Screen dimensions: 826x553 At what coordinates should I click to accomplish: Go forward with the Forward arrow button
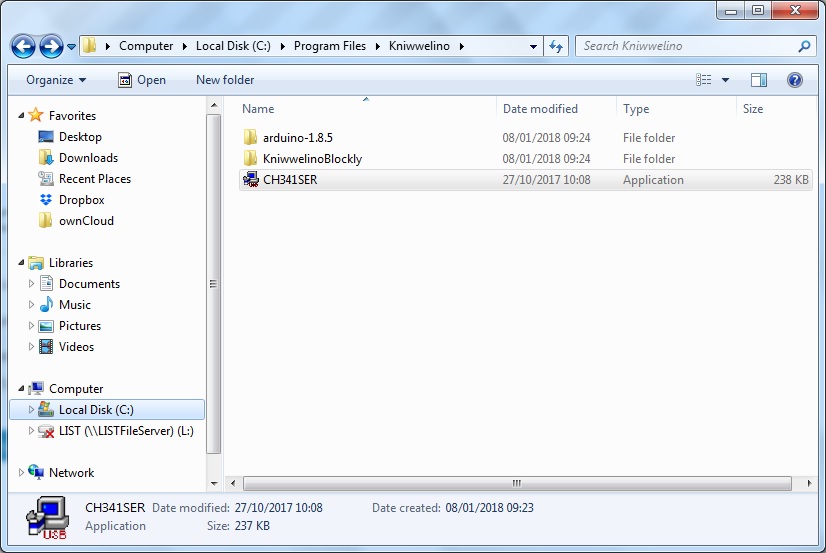coord(51,46)
